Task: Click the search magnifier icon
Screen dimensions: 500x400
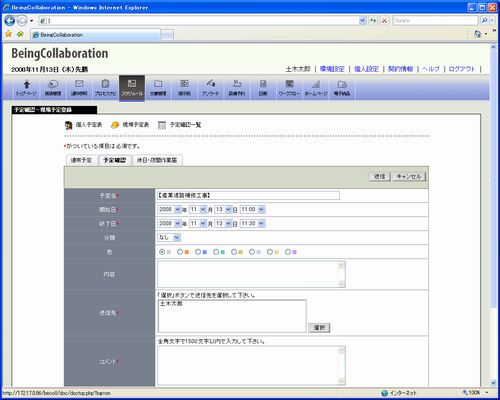Action: [484, 20]
